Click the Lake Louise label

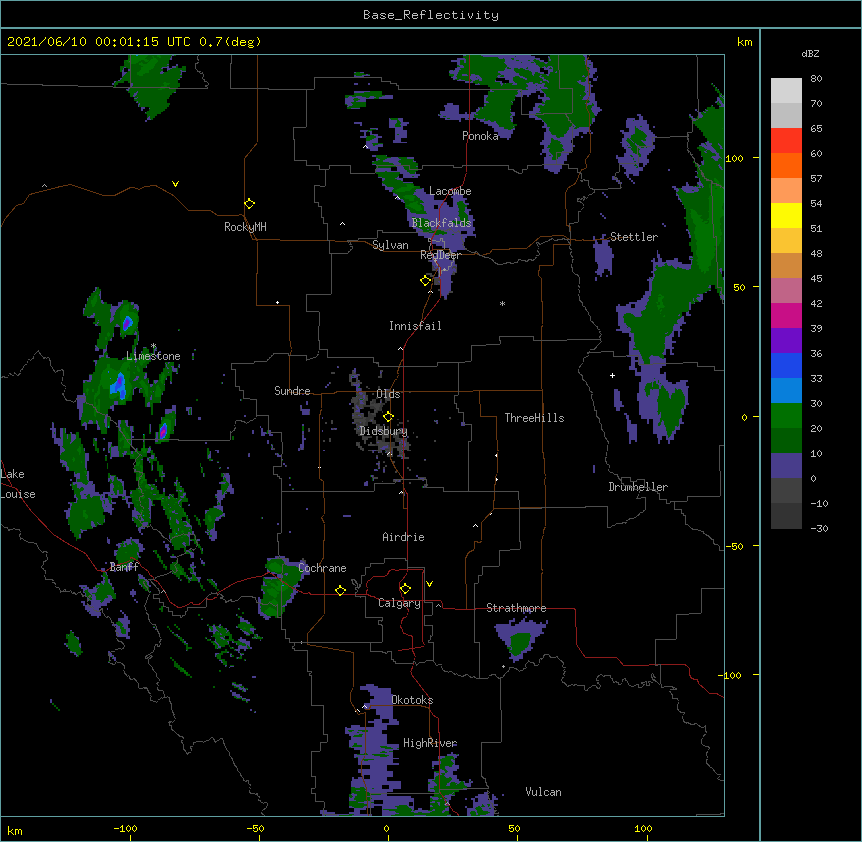[18, 484]
